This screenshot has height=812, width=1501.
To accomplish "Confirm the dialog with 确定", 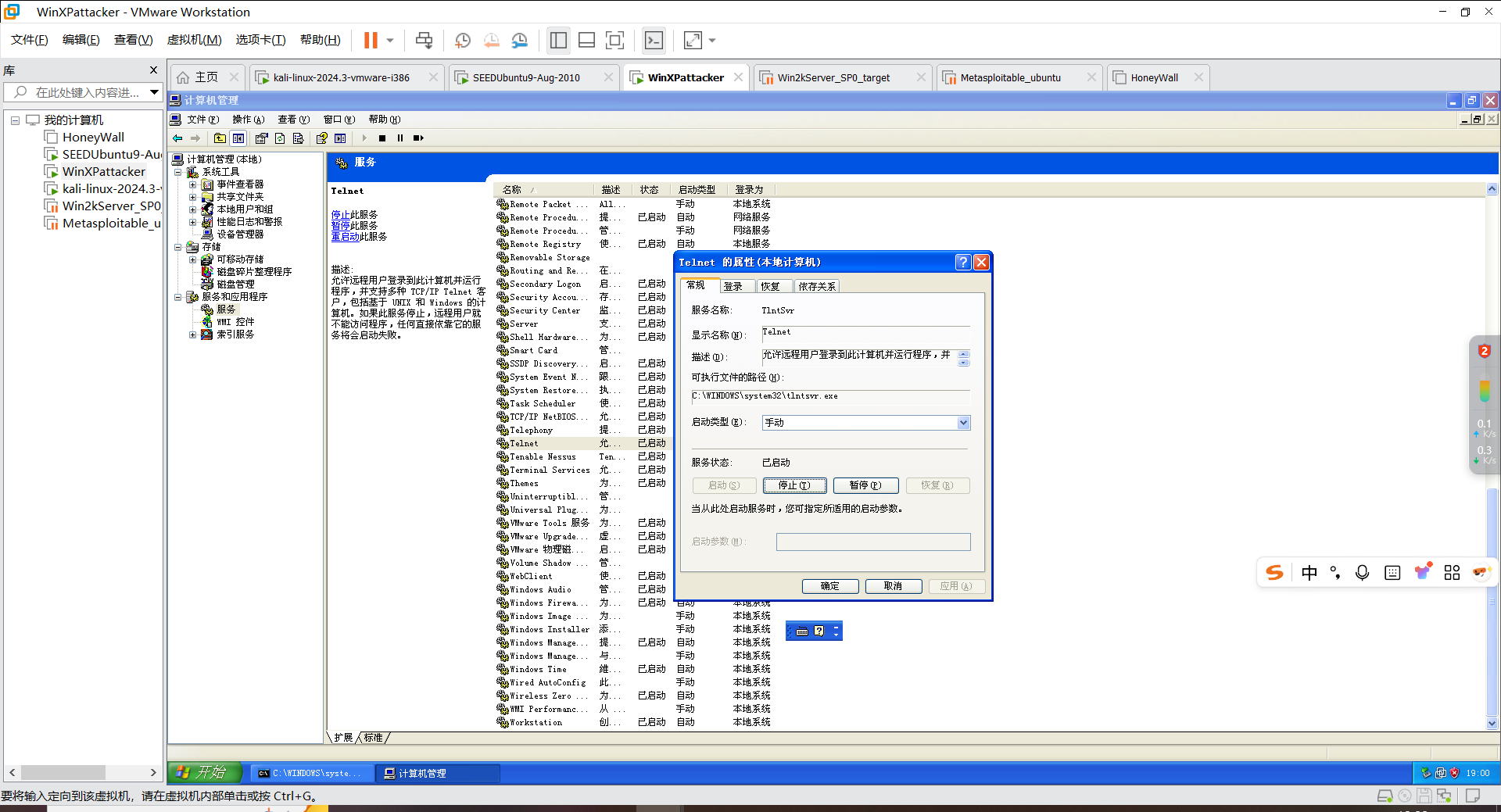I will (x=830, y=586).
